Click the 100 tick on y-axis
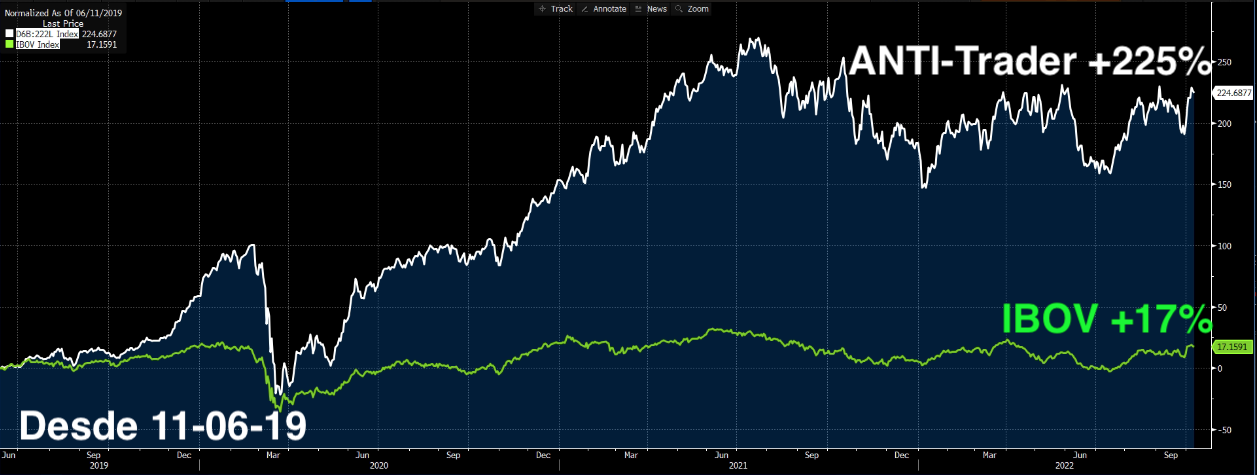 (1223, 246)
